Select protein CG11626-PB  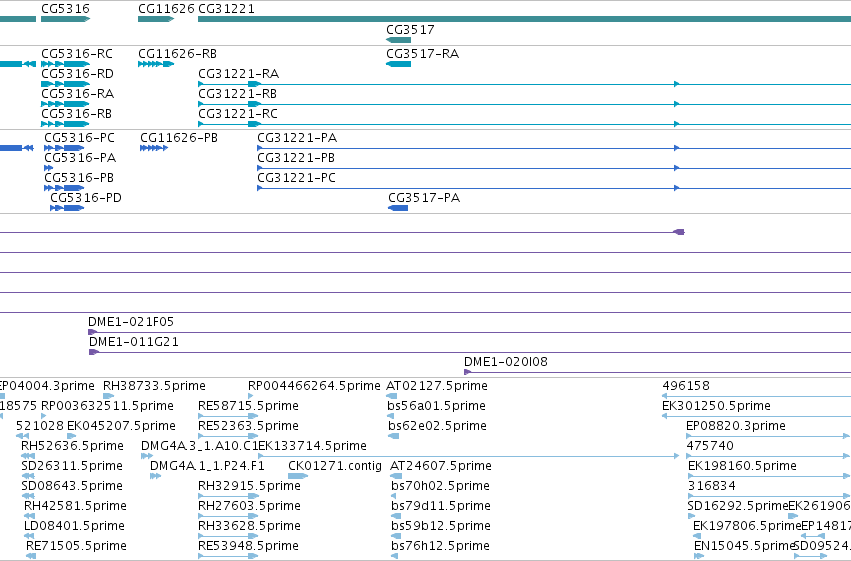179,138
